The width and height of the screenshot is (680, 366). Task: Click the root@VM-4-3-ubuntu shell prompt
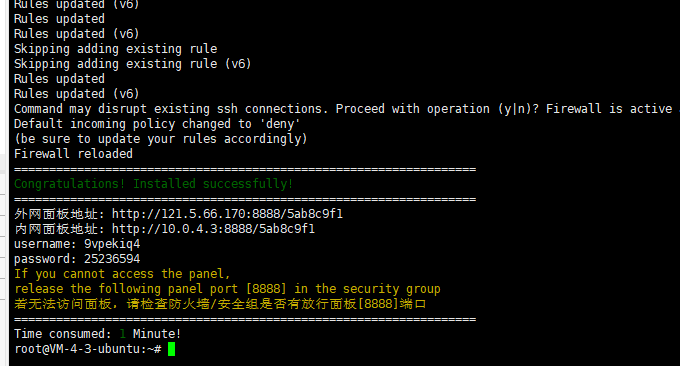click(x=88, y=349)
